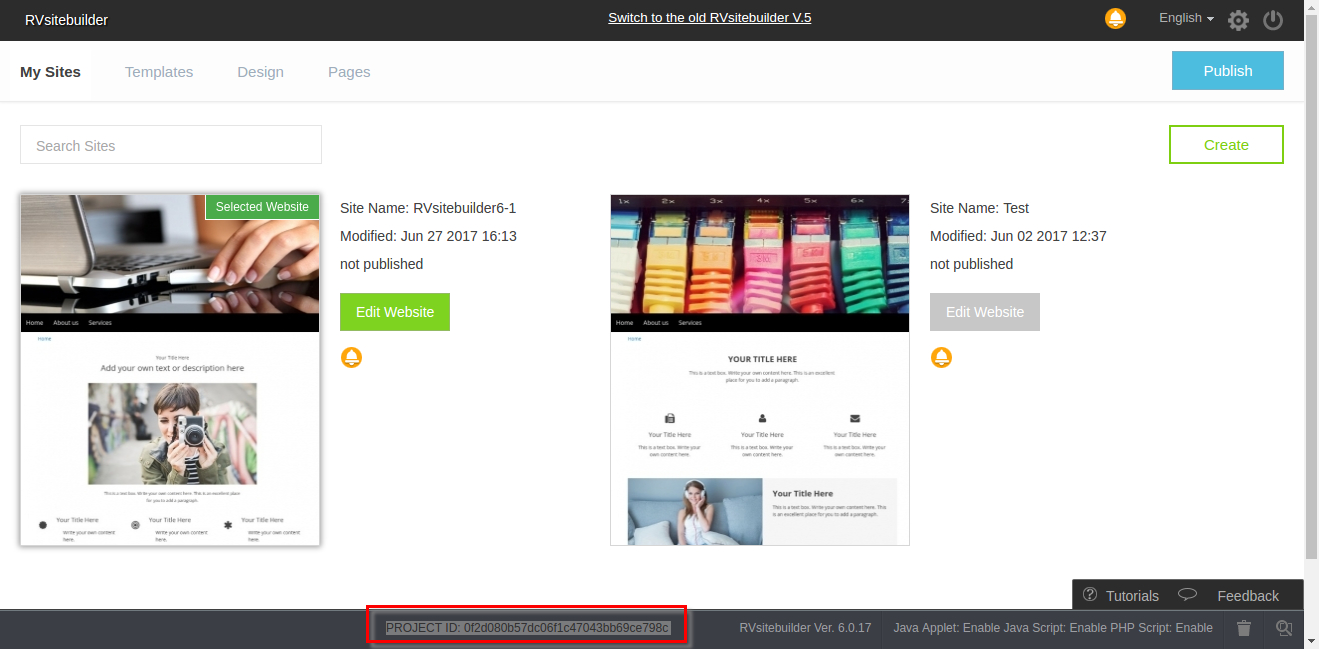Click the Feedback speech bubble icon
Screen dimensions: 1319x649
[1187, 594]
